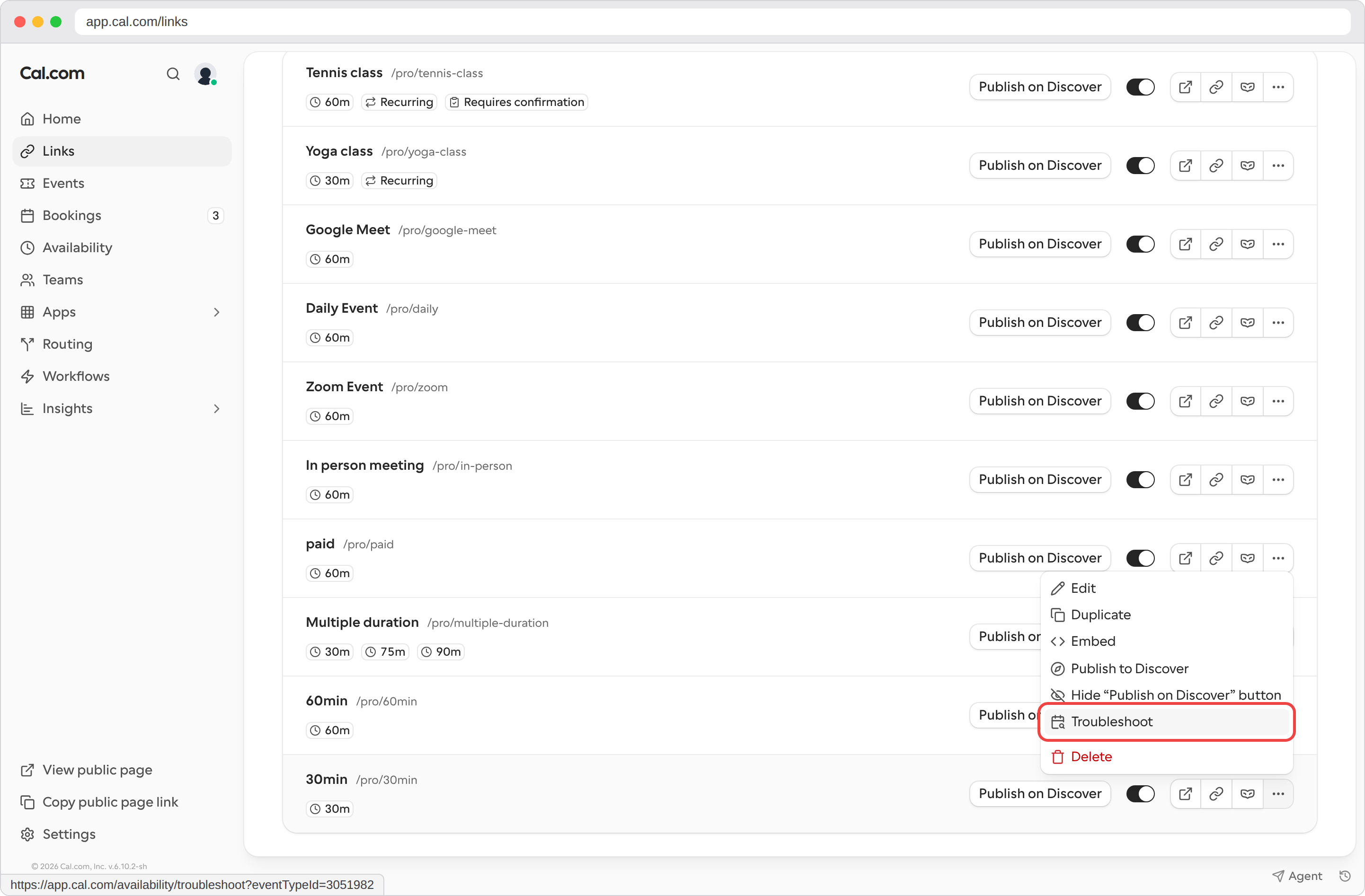Click the Tennis class mask icon
This screenshot has width=1365, height=896.
tap(1248, 87)
